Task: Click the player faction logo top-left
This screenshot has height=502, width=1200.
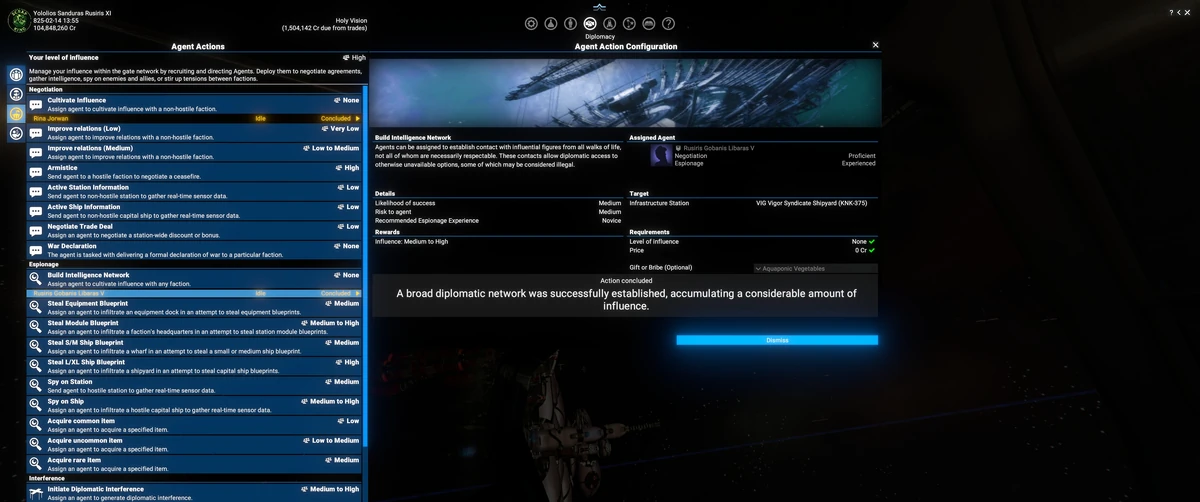Action: pyautogui.click(x=17, y=19)
